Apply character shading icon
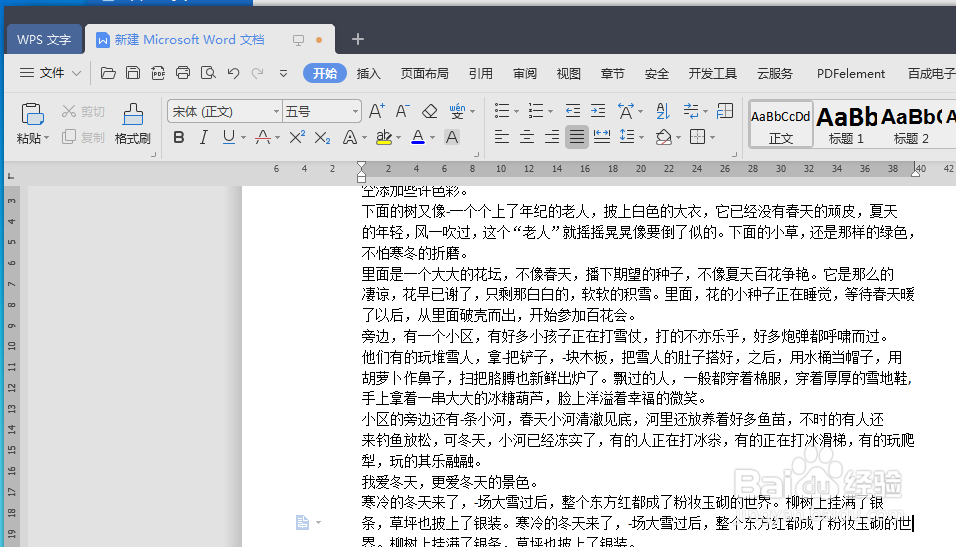 (x=452, y=137)
